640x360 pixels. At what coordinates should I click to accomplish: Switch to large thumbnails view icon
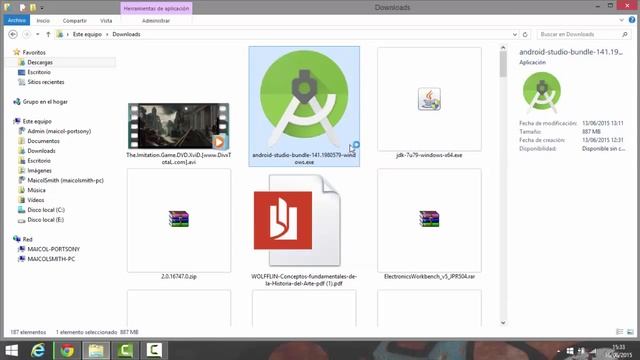[630, 332]
